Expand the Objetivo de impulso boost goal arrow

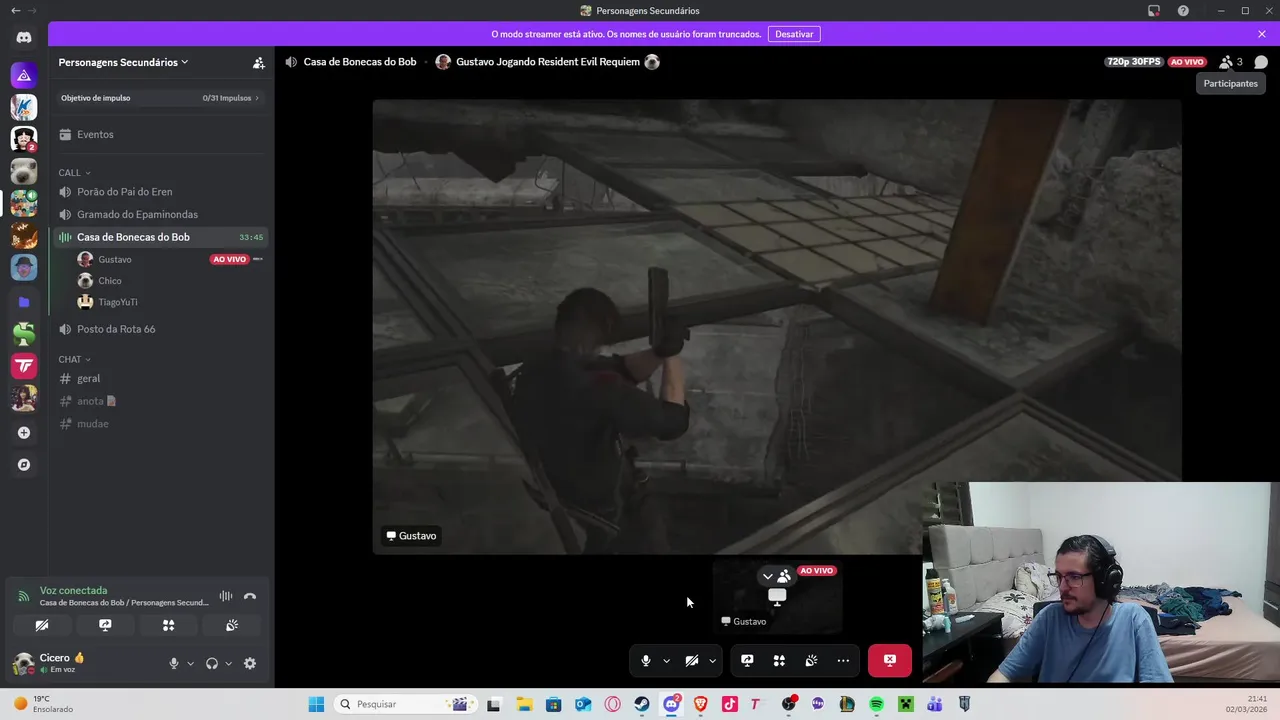click(x=257, y=98)
